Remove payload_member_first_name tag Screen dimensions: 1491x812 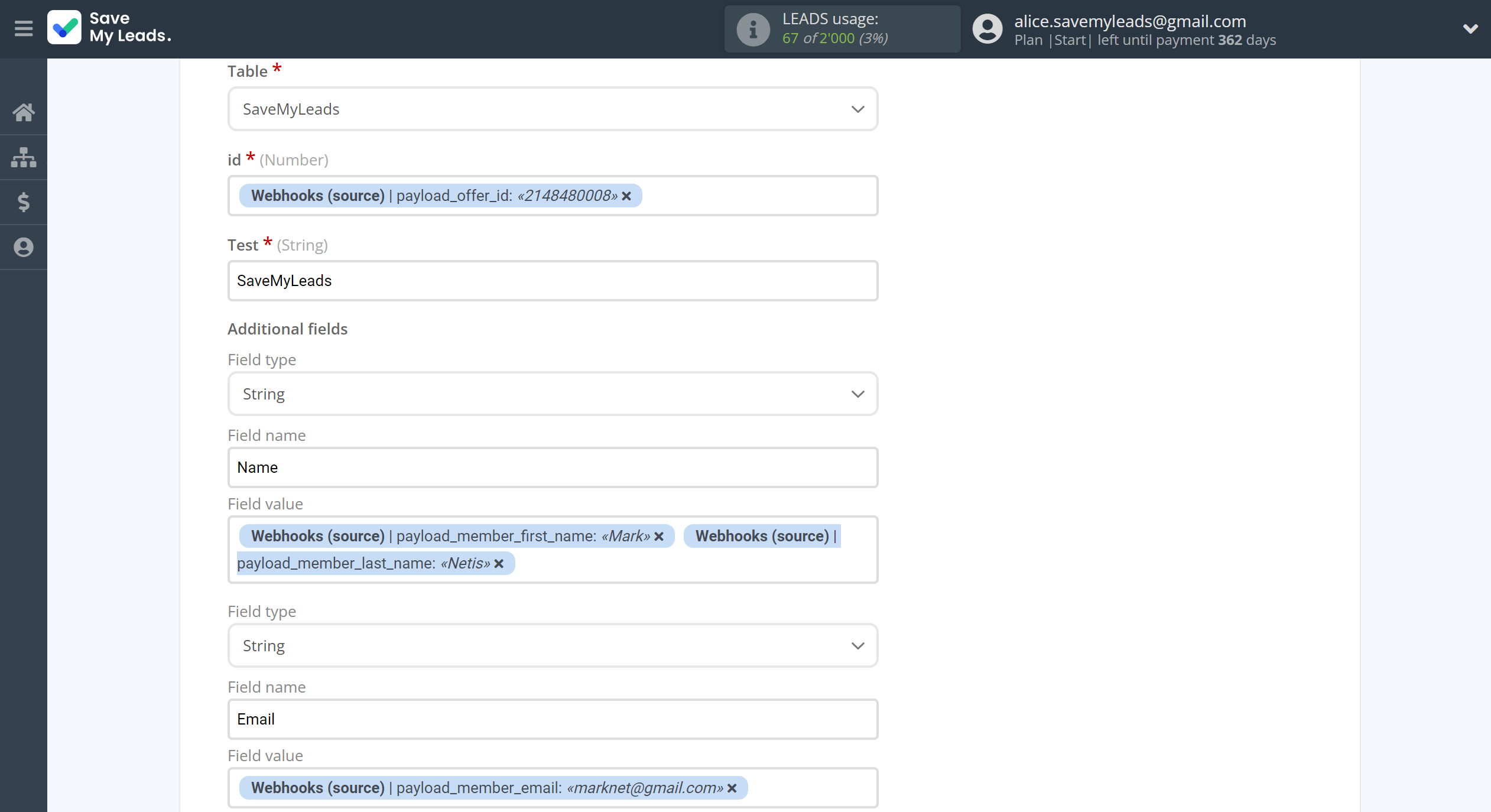[x=659, y=537]
